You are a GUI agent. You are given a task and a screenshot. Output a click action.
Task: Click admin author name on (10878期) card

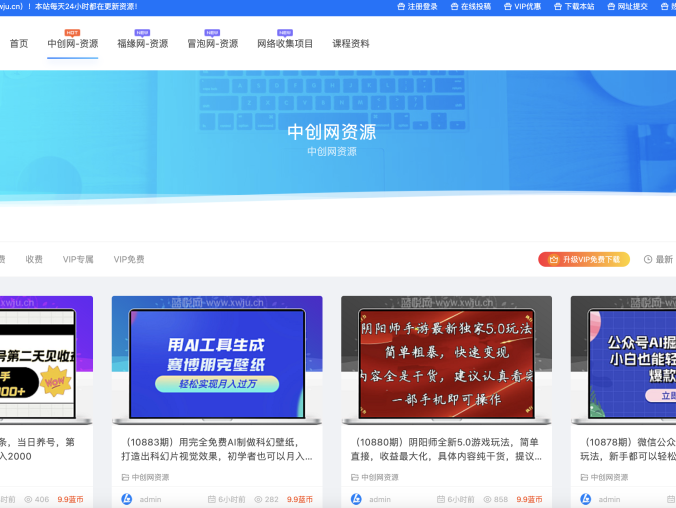(609, 499)
